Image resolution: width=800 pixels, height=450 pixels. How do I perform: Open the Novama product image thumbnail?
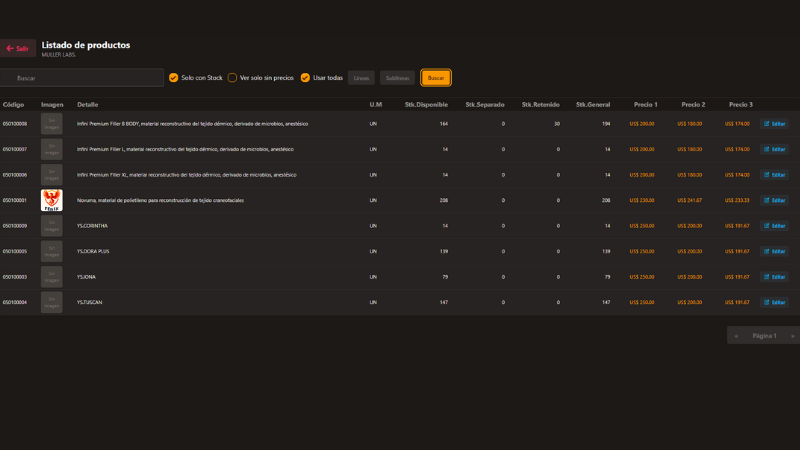point(52,200)
